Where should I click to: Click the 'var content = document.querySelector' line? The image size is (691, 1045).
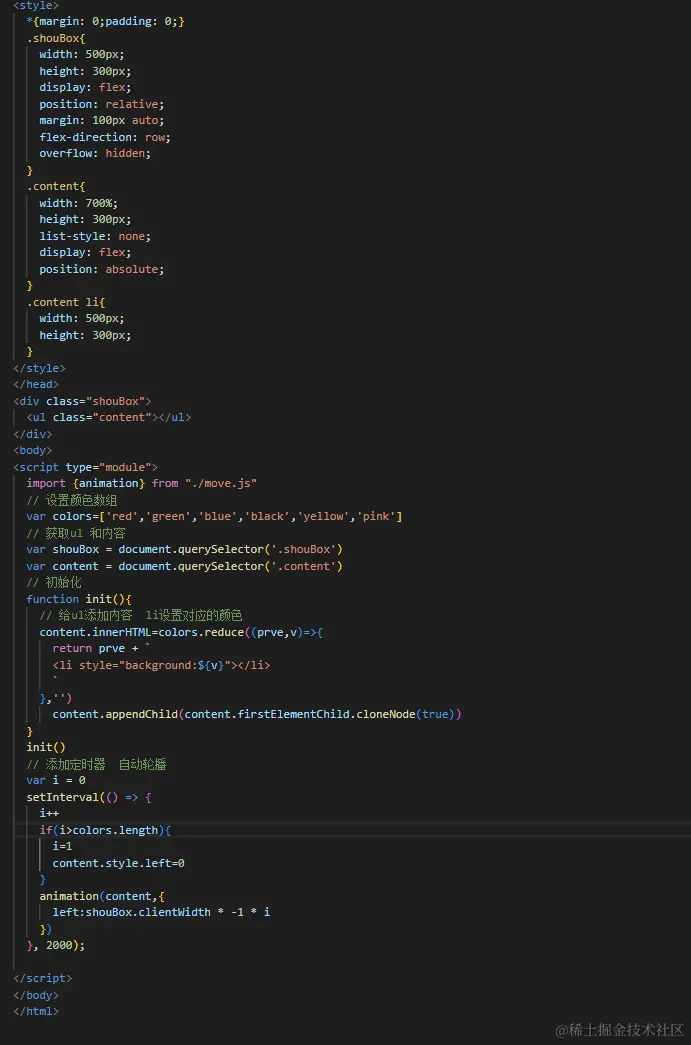click(185, 566)
